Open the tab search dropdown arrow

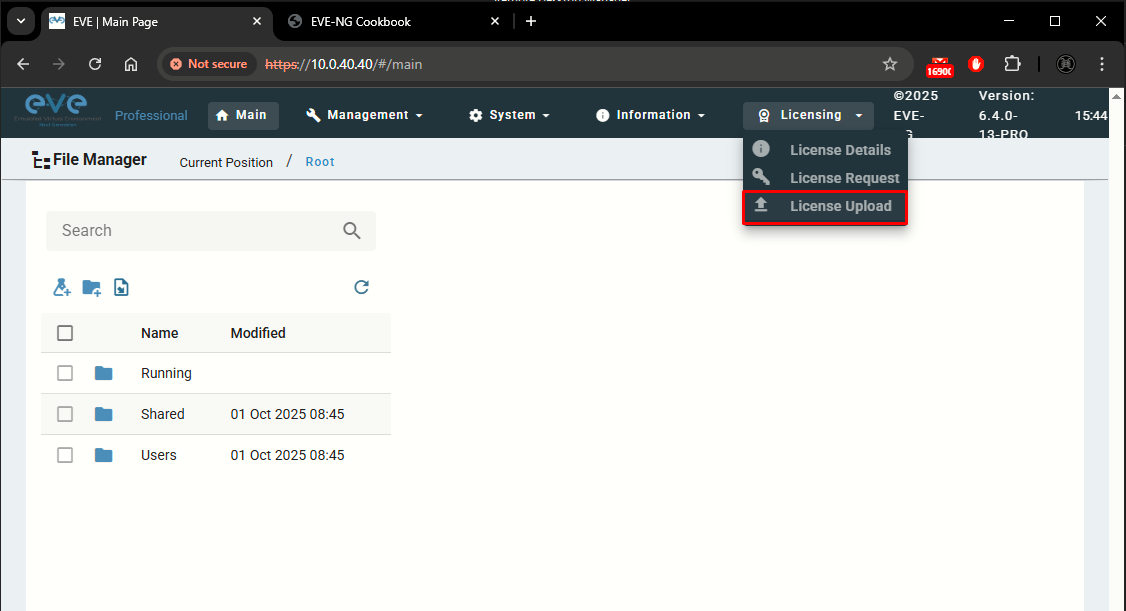pos(21,22)
